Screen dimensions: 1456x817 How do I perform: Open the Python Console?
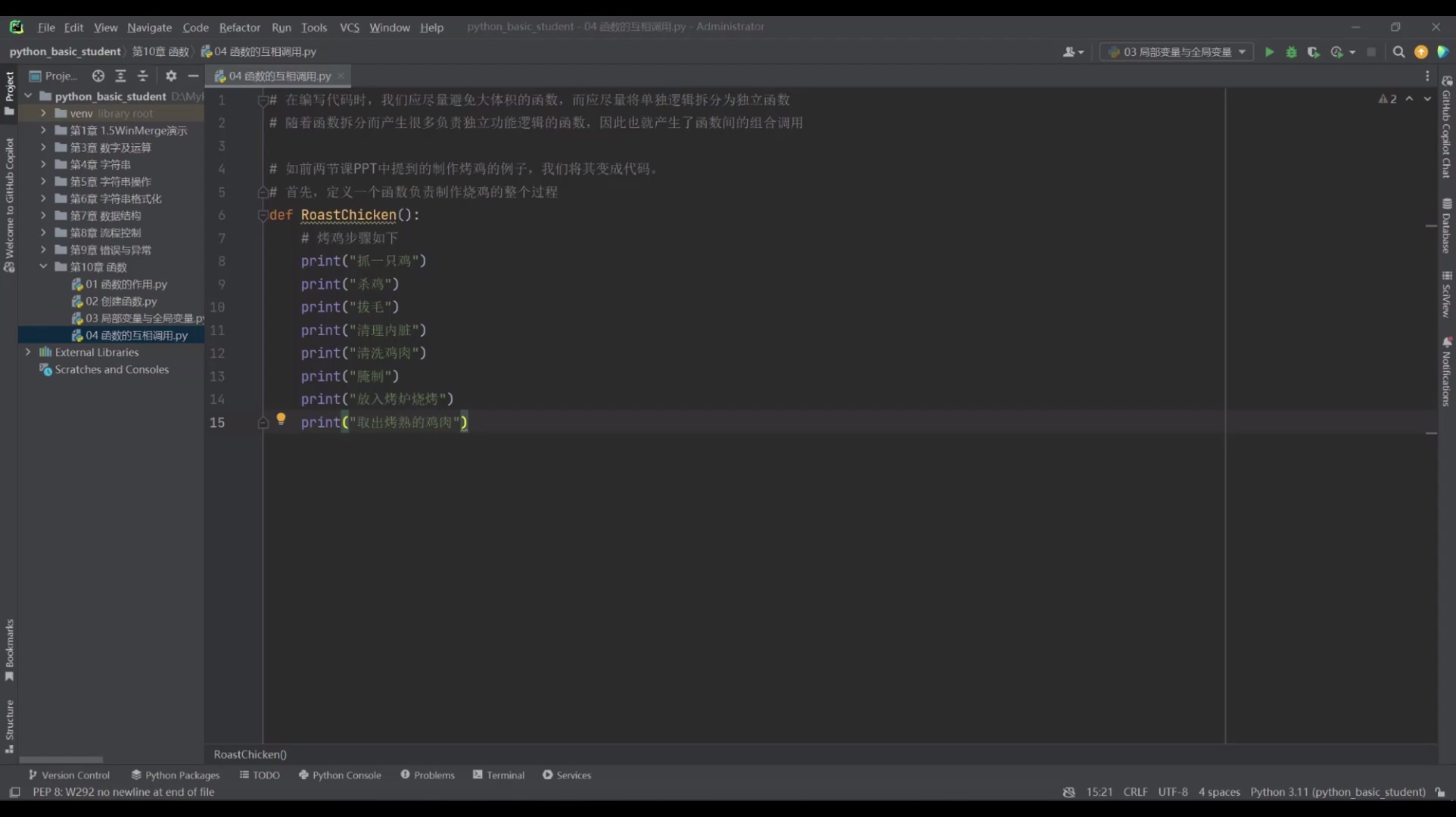pyautogui.click(x=347, y=775)
